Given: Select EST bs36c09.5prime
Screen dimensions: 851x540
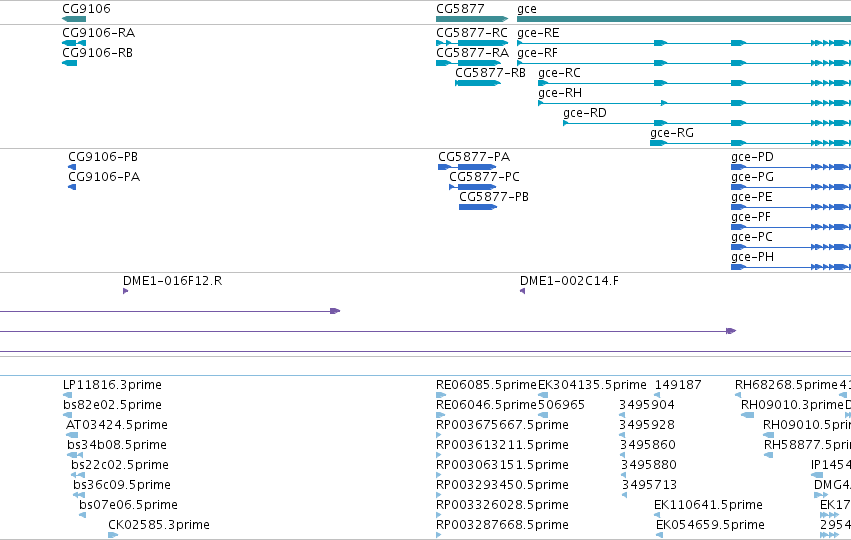Looking at the screenshot, I should (x=122, y=485).
